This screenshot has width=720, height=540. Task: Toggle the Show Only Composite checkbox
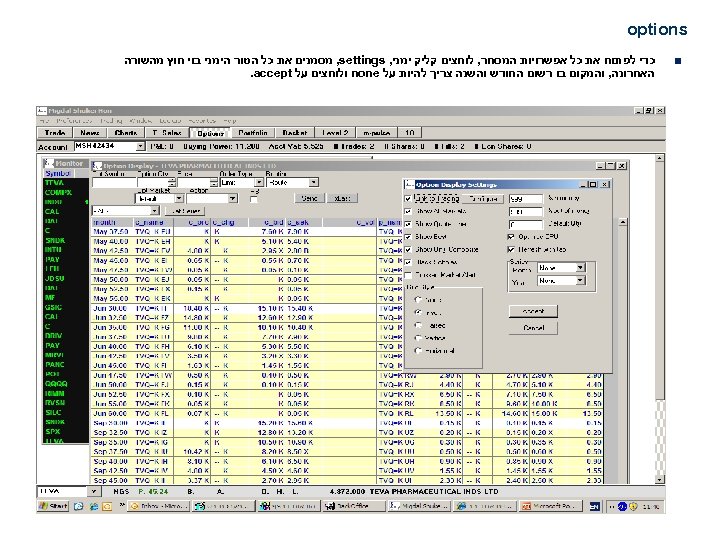click(408, 250)
